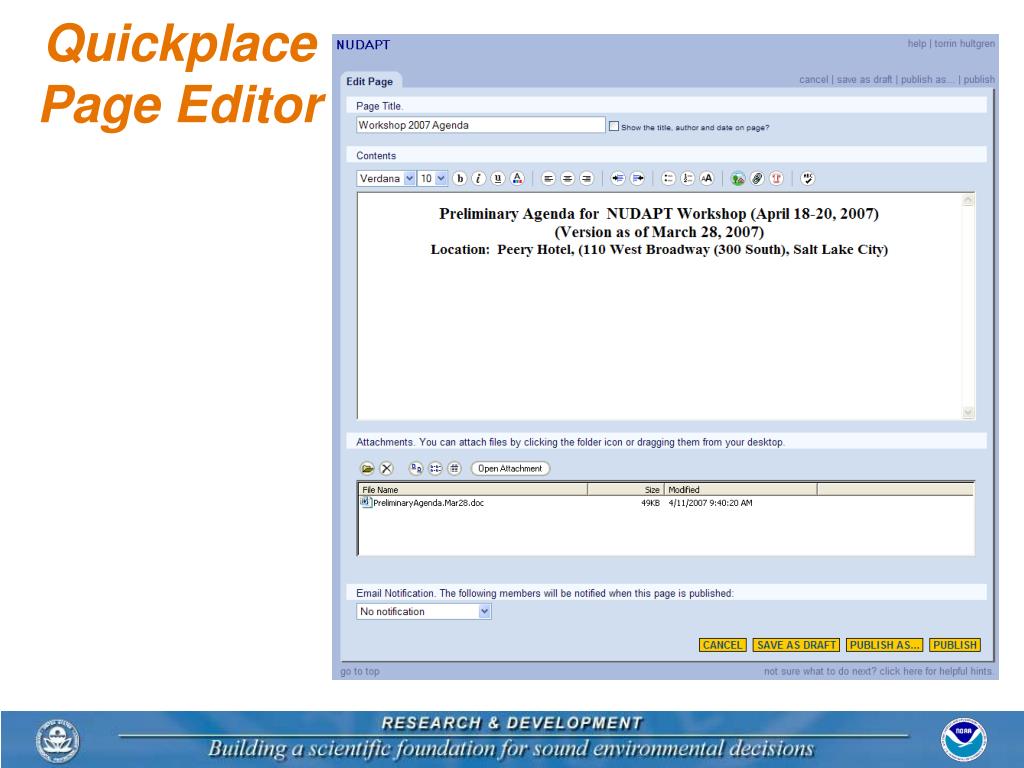Click the Word document icon for PreliminaryAgenda.Mar28.doc
This screenshot has height=768, width=1024.
pos(366,502)
